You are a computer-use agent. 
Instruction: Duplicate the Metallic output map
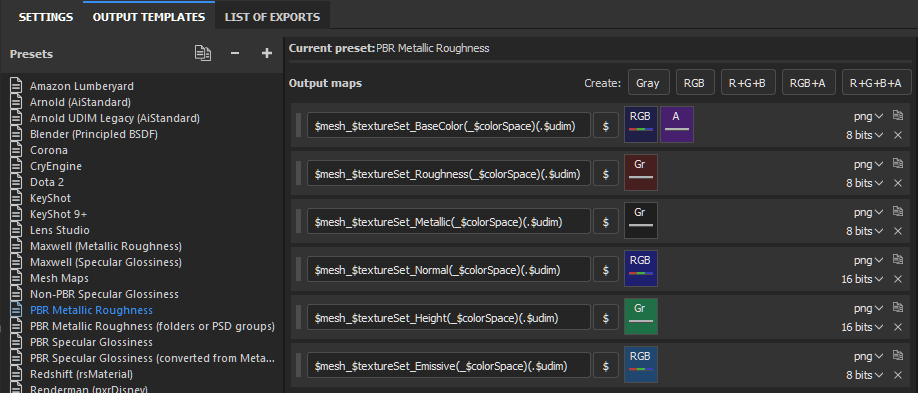[x=897, y=212]
